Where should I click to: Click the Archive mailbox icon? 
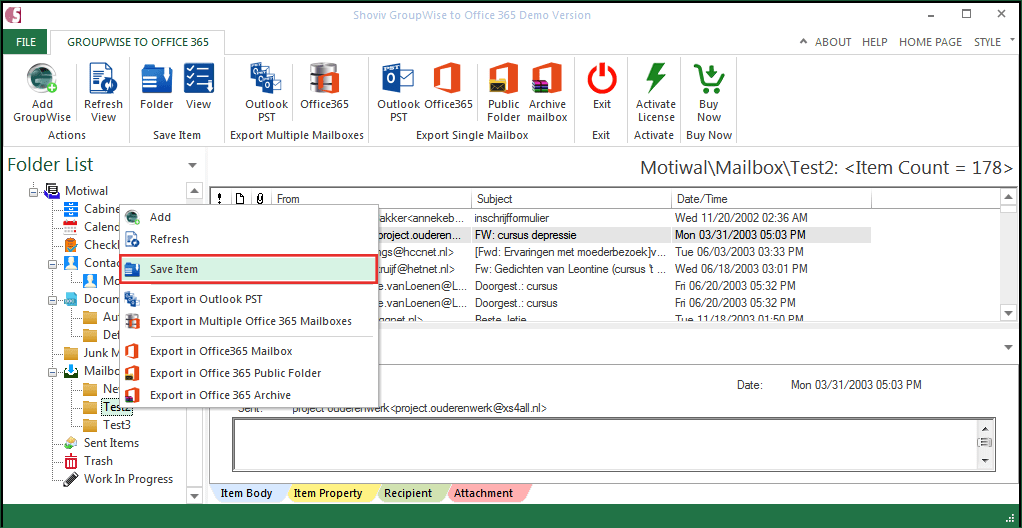[547, 80]
